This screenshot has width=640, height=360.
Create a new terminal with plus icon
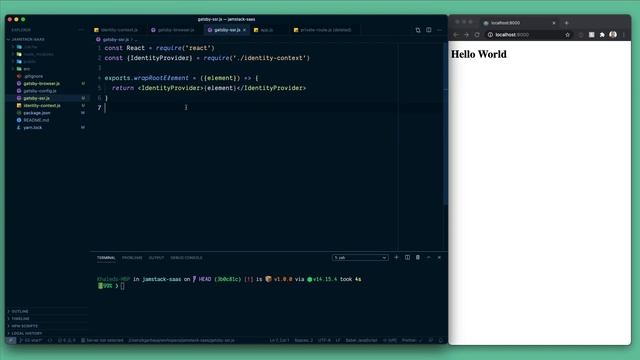pyautogui.click(x=396, y=258)
